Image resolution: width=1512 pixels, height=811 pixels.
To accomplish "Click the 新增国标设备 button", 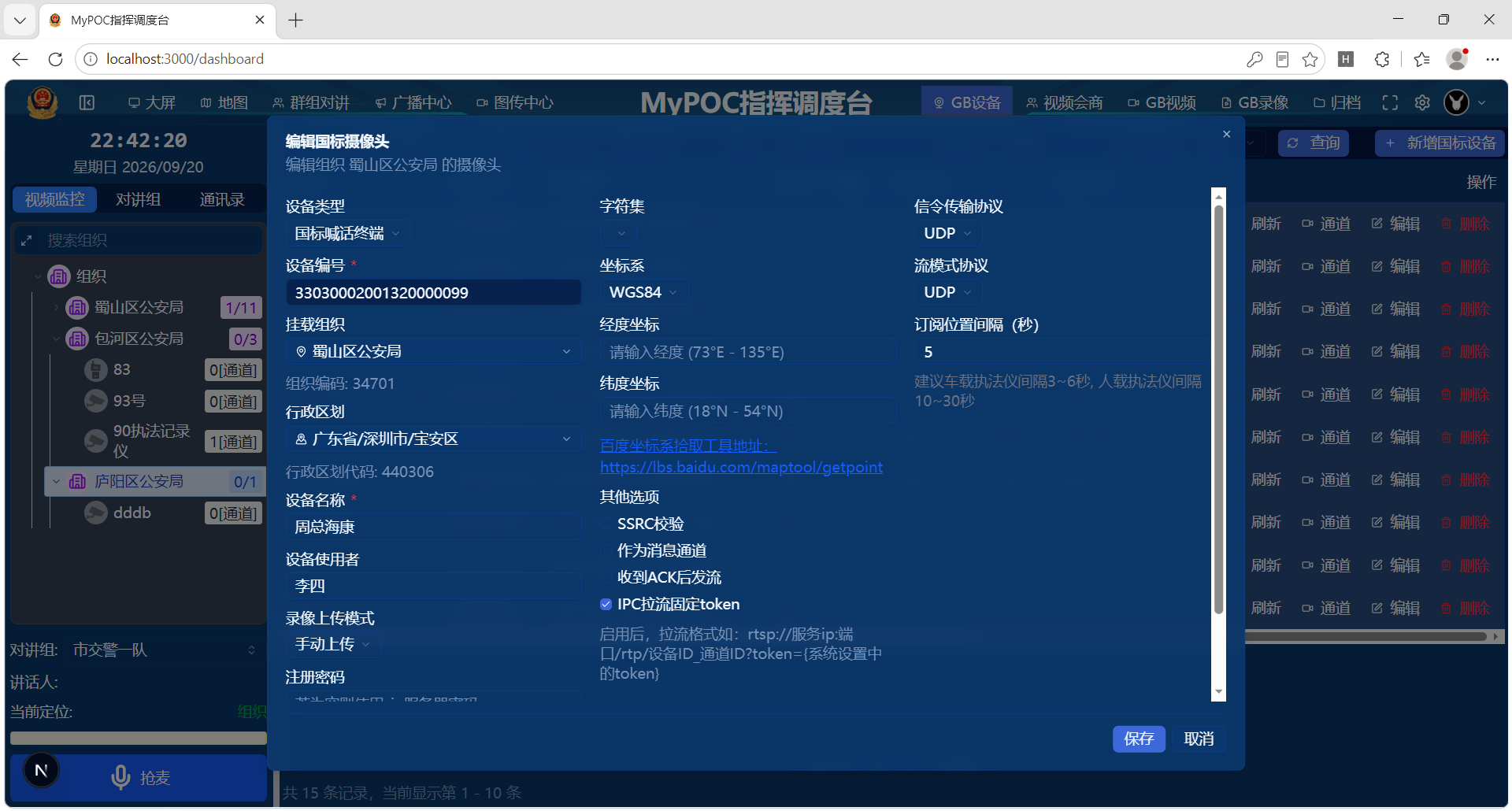I will 1440,143.
